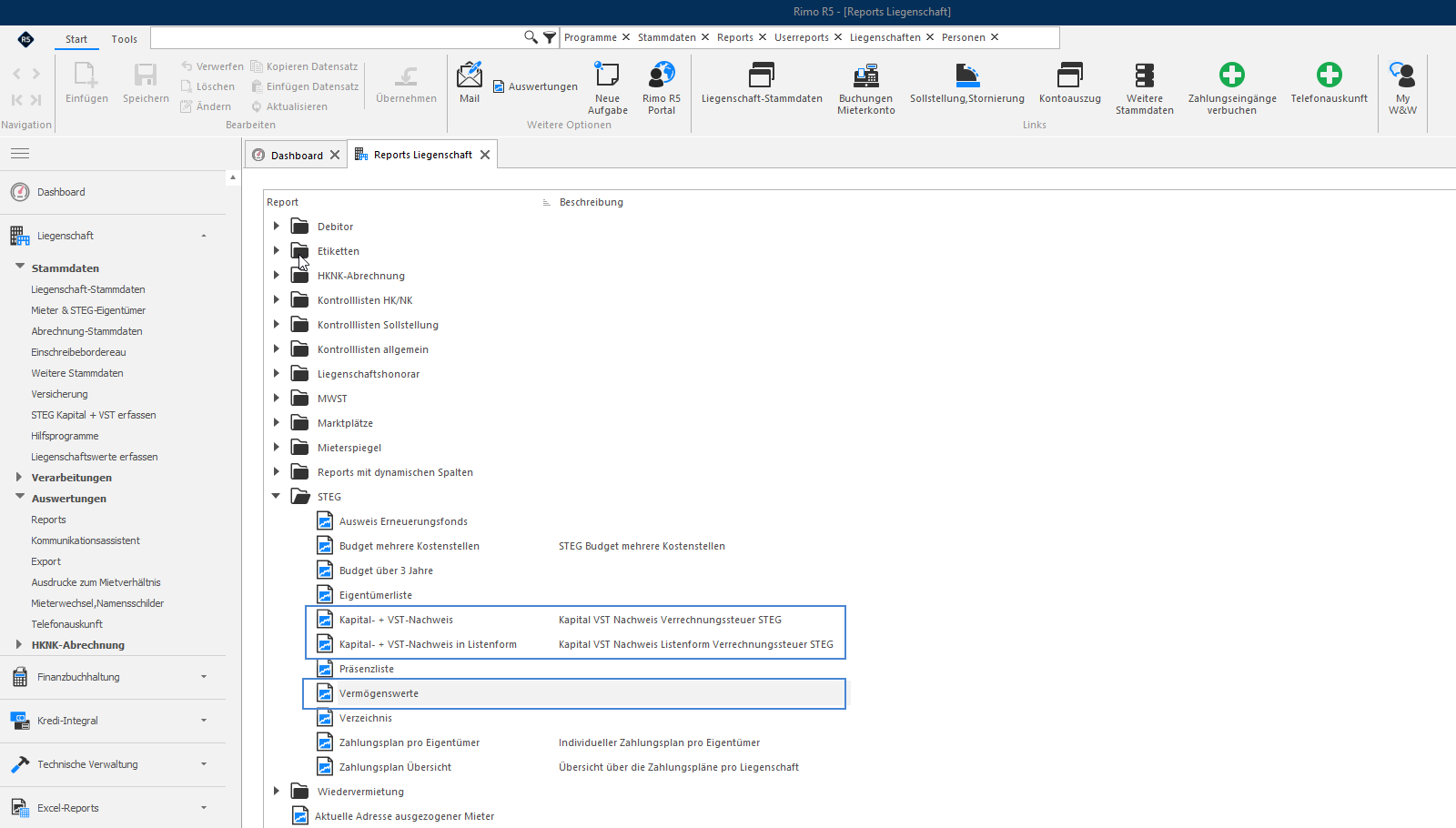Expand the Verarbeitungen sidebar section
This screenshot has height=828, width=1456.
(x=19, y=477)
